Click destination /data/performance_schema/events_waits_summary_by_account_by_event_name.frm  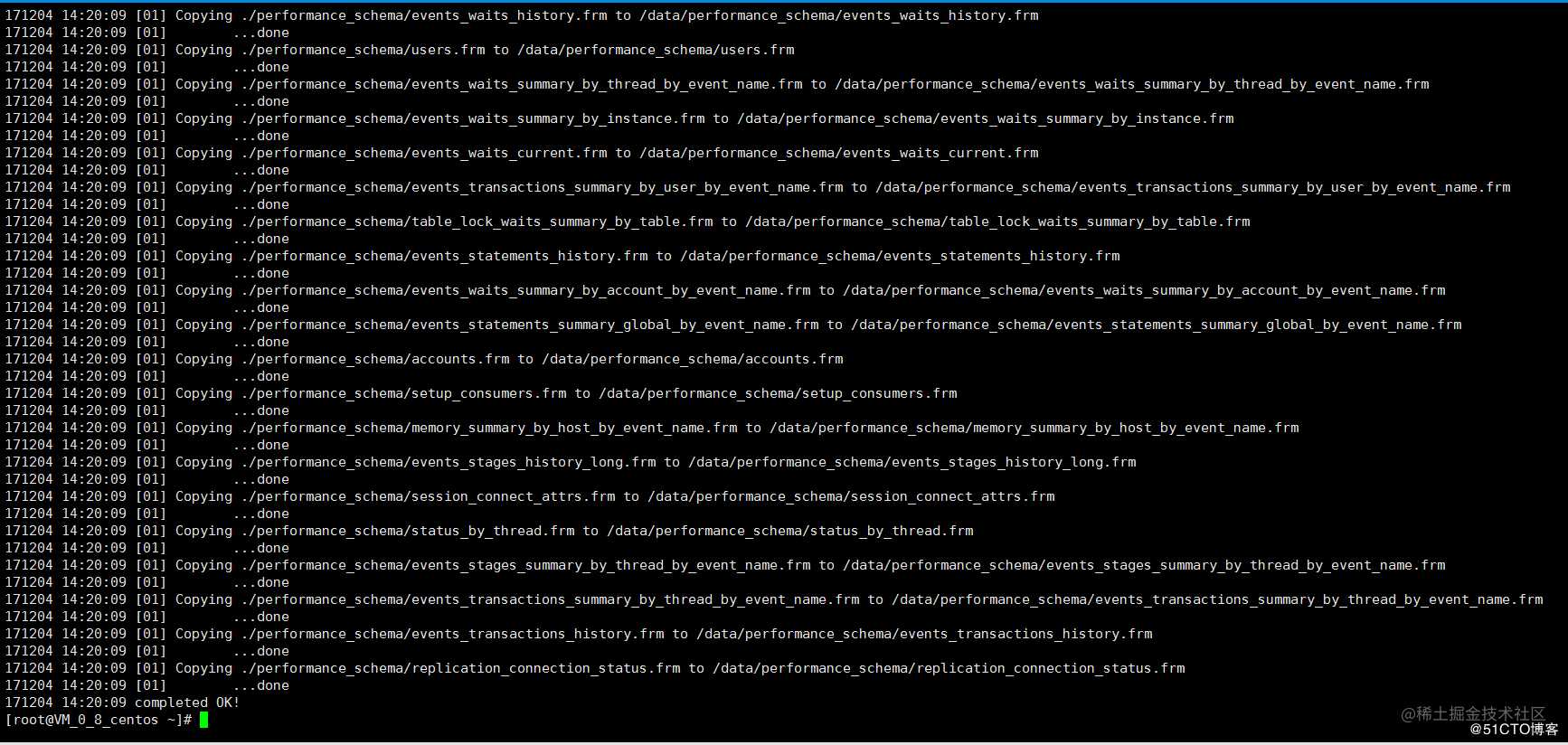(x=1145, y=290)
